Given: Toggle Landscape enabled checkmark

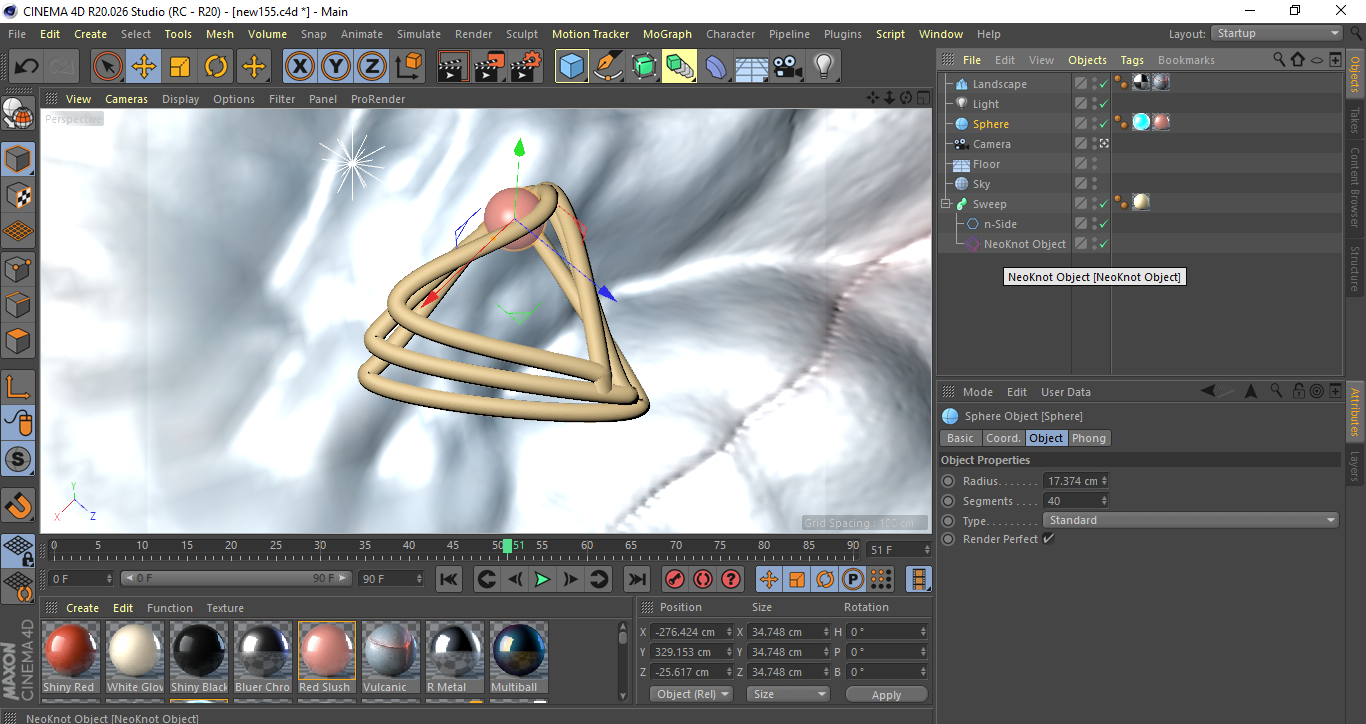Looking at the screenshot, I should click(1103, 84).
